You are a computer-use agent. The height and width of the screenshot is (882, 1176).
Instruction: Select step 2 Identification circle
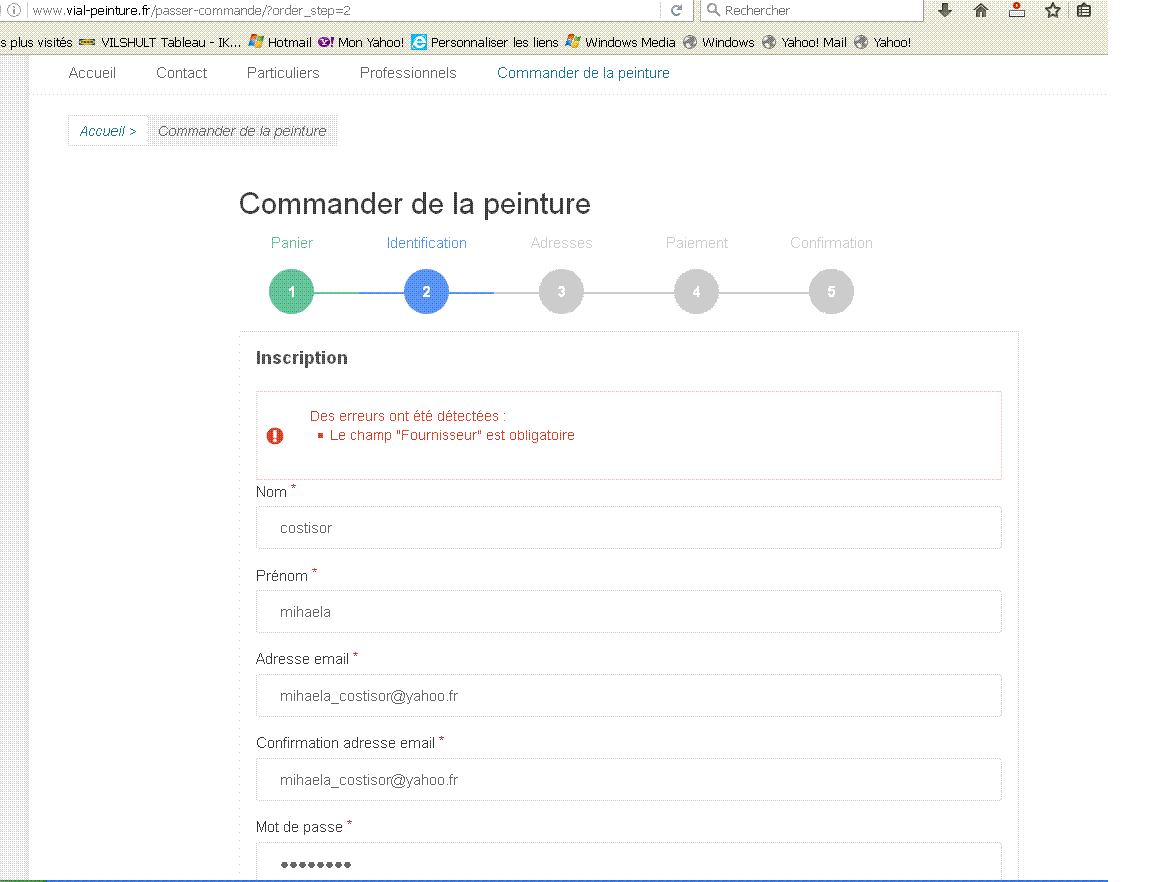tap(427, 292)
